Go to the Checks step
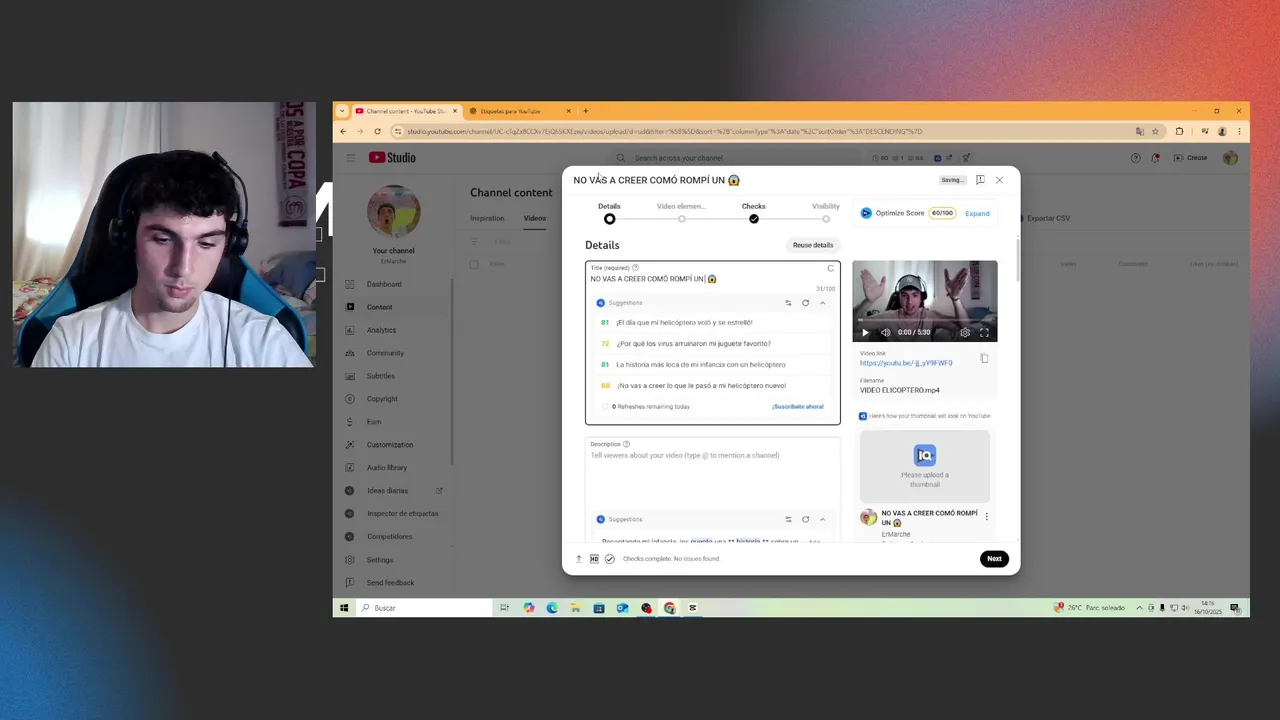This screenshot has height=720, width=1280. pos(754,212)
